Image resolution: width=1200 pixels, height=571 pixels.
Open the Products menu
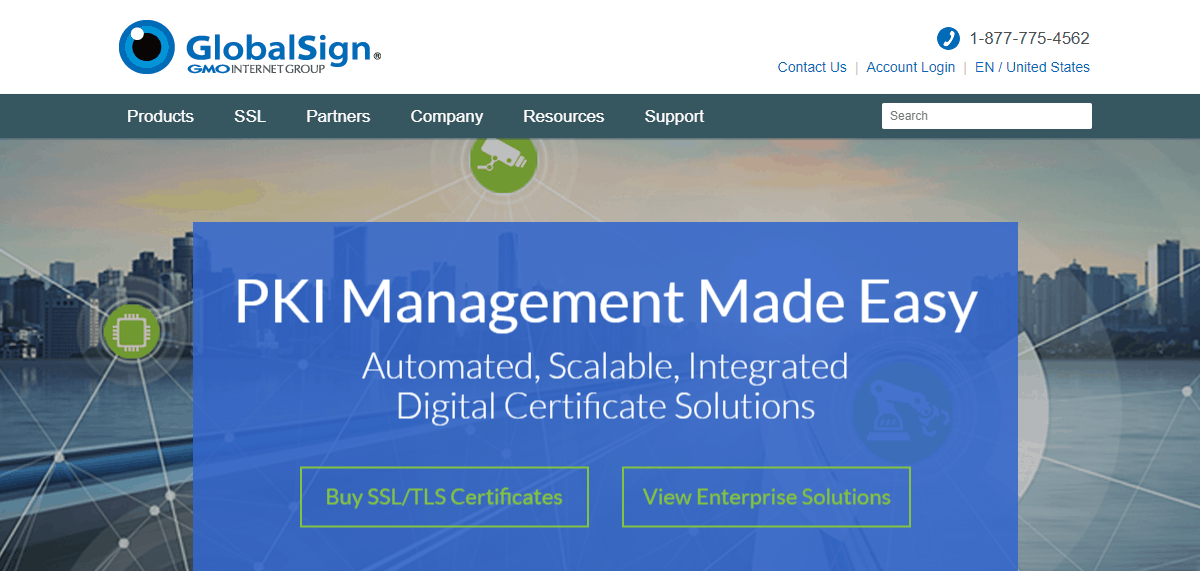pyautogui.click(x=160, y=116)
